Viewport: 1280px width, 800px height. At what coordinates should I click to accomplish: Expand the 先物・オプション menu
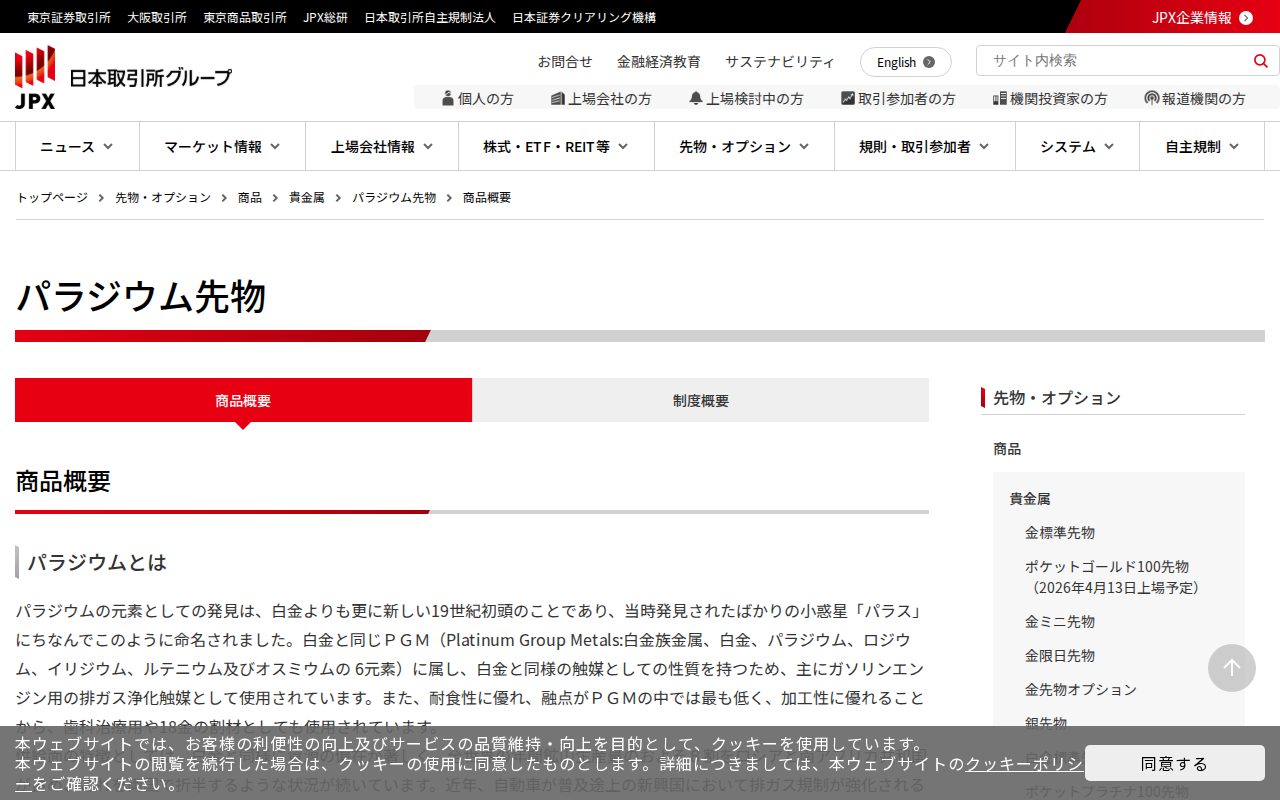pos(744,146)
